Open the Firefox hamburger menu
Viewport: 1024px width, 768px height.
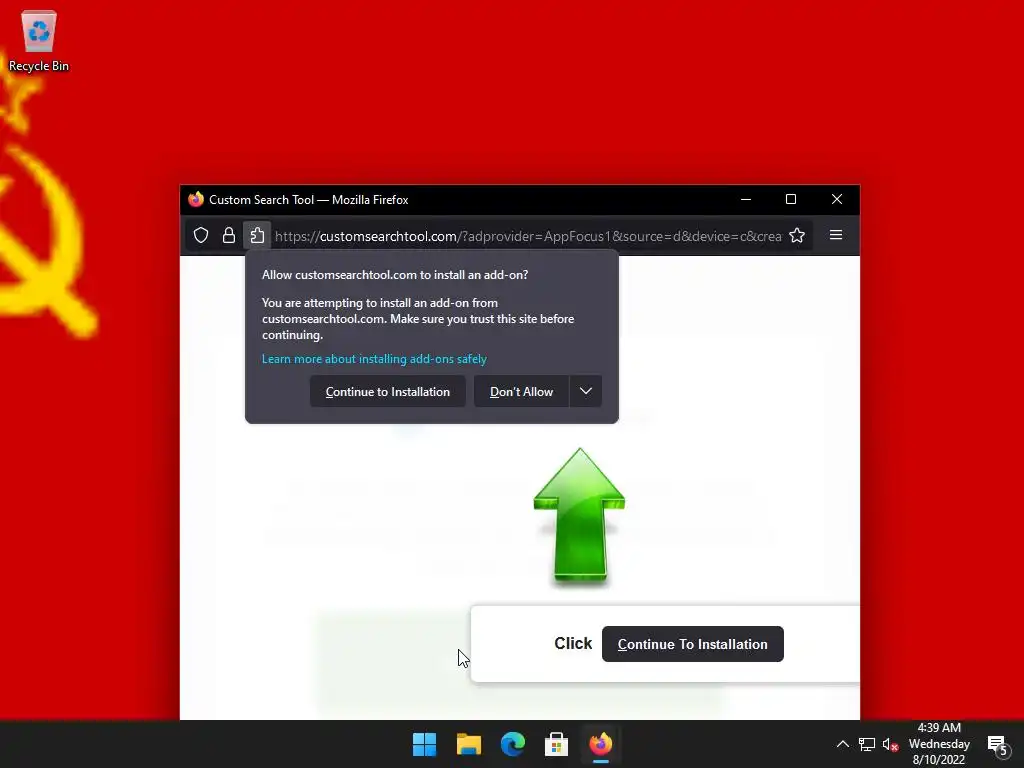click(x=836, y=235)
